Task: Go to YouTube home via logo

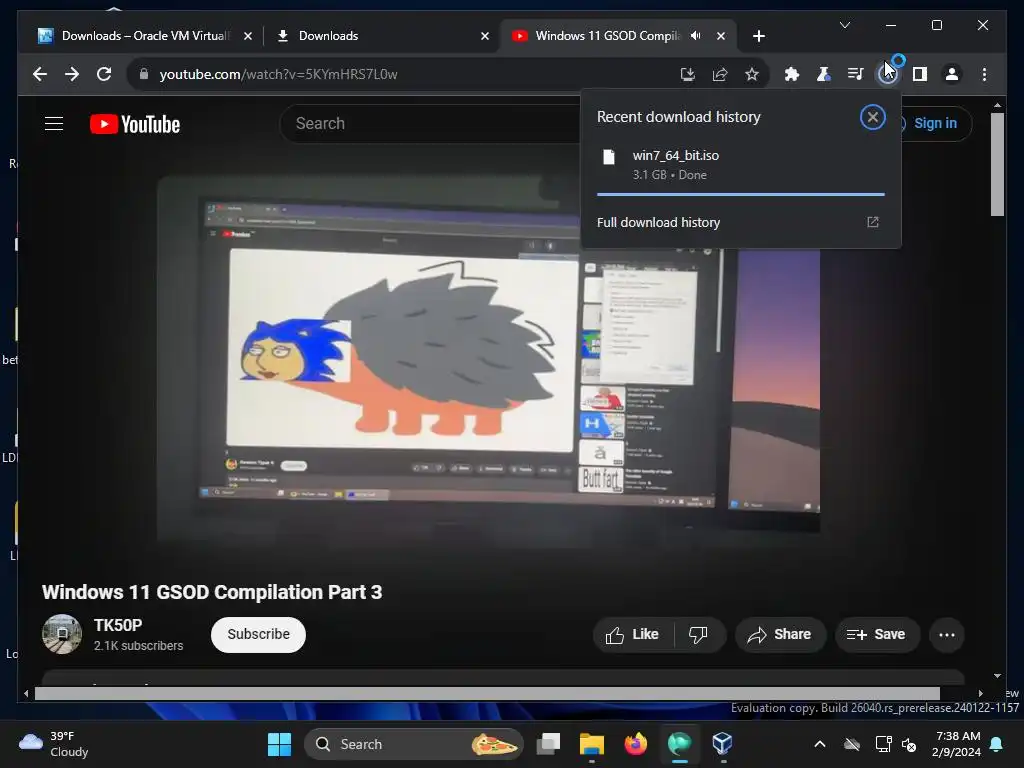Action: (x=135, y=124)
